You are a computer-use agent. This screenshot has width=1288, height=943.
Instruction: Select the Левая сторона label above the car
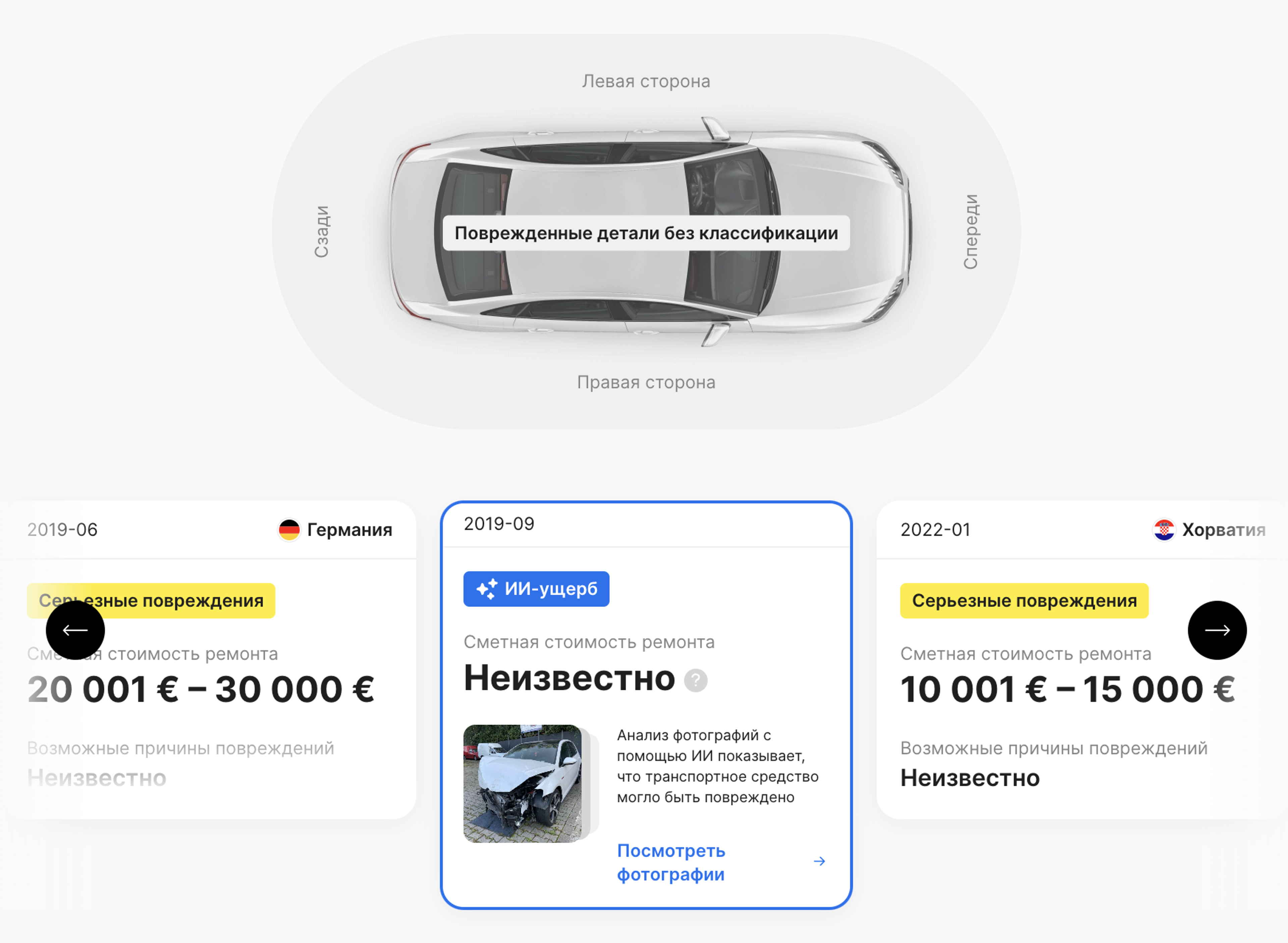(x=646, y=81)
